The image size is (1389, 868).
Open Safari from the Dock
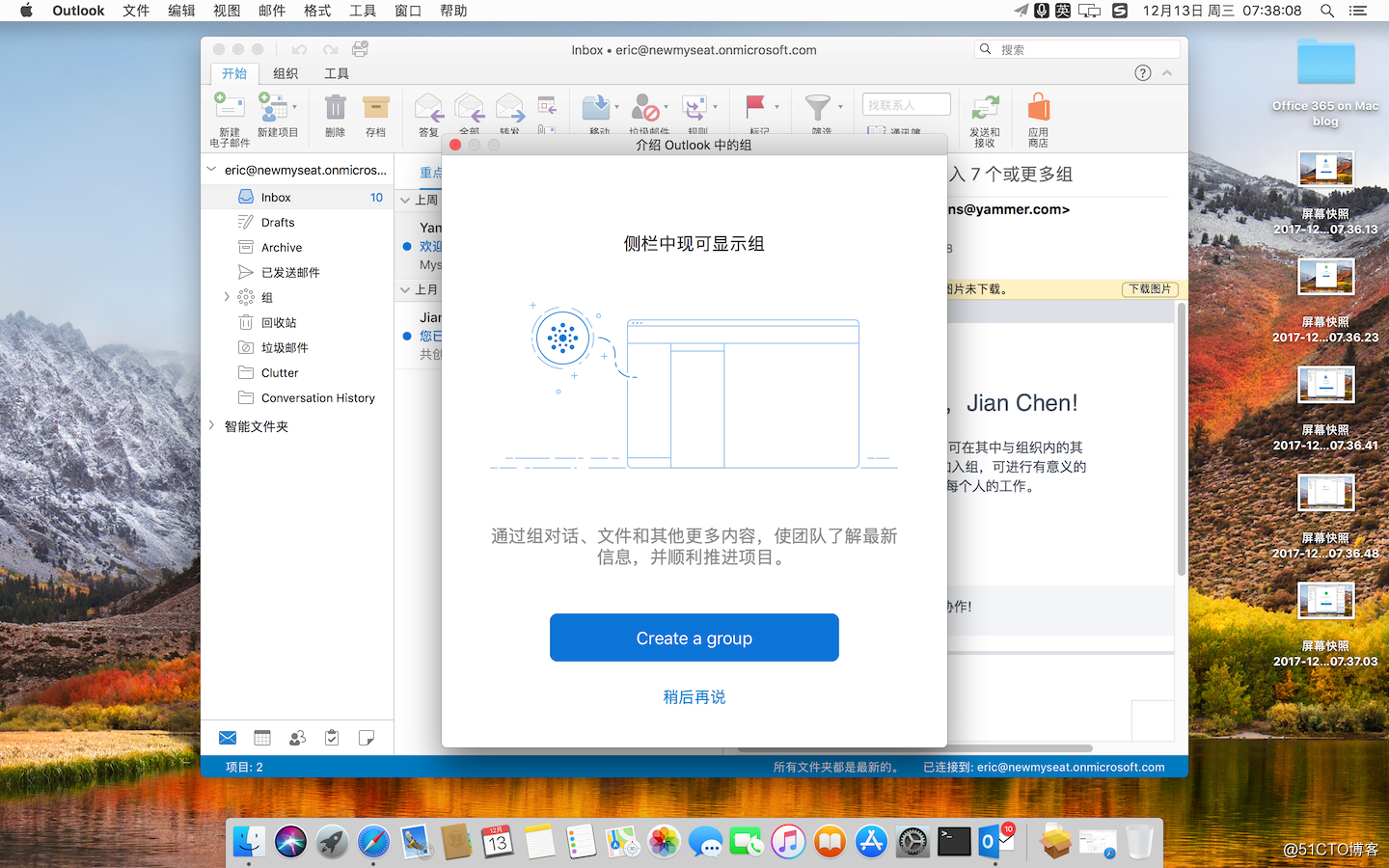[x=373, y=842]
